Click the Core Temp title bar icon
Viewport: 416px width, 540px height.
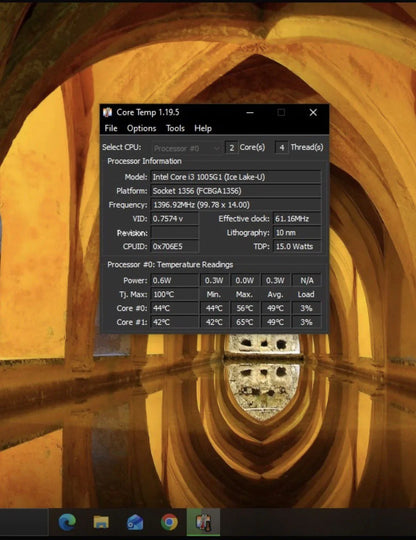108,112
